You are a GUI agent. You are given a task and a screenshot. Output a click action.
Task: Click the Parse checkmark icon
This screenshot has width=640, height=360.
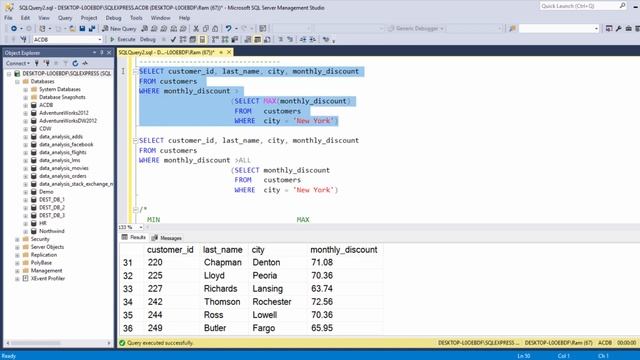pos(173,40)
